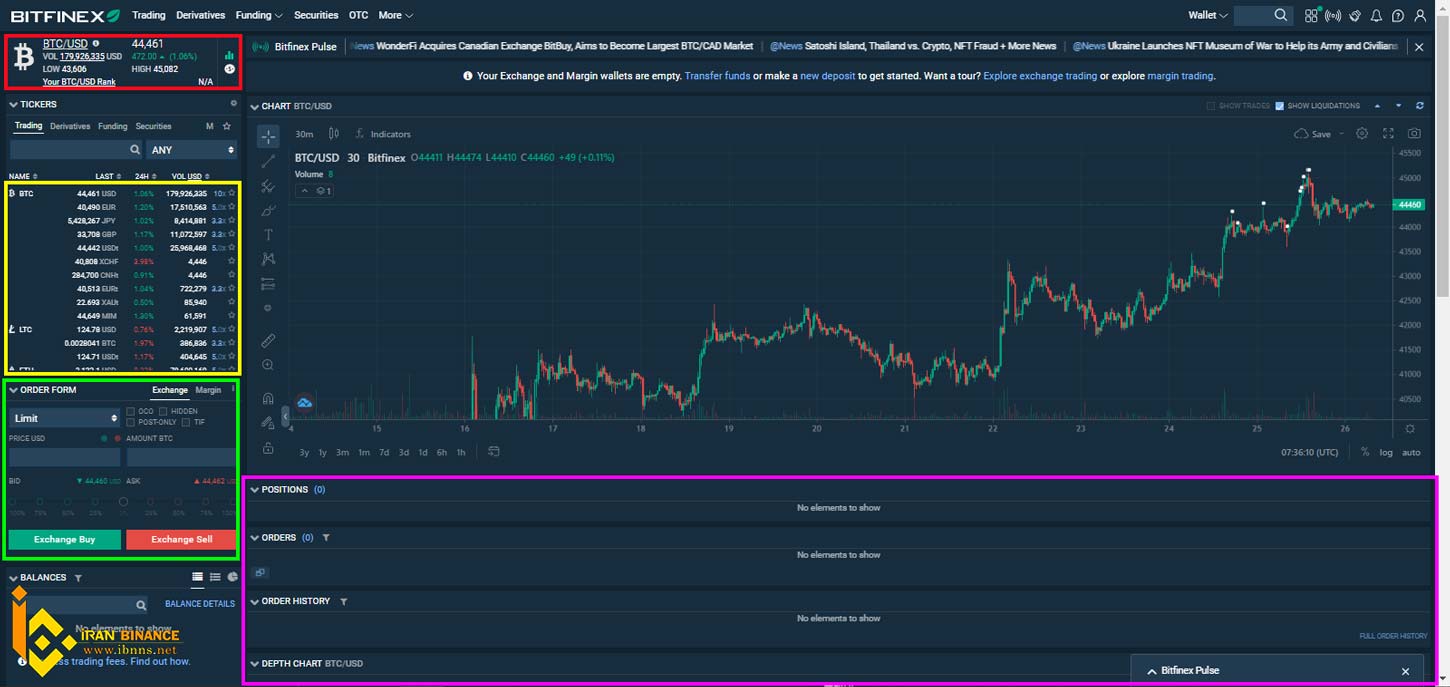Image resolution: width=1450 pixels, height=687 pixels.
Task: Open the Derivatives header menu
Action: click(x=201, y=15)
